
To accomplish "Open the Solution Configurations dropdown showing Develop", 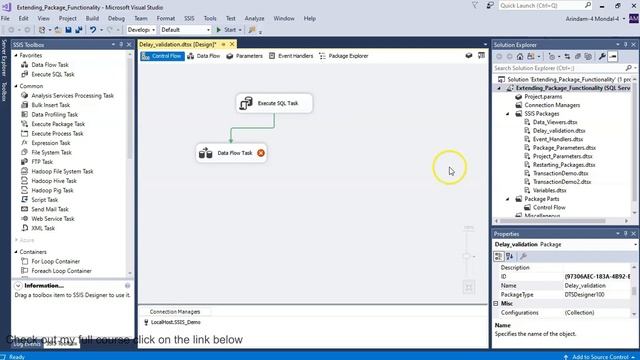I will [x=141, y=30].
